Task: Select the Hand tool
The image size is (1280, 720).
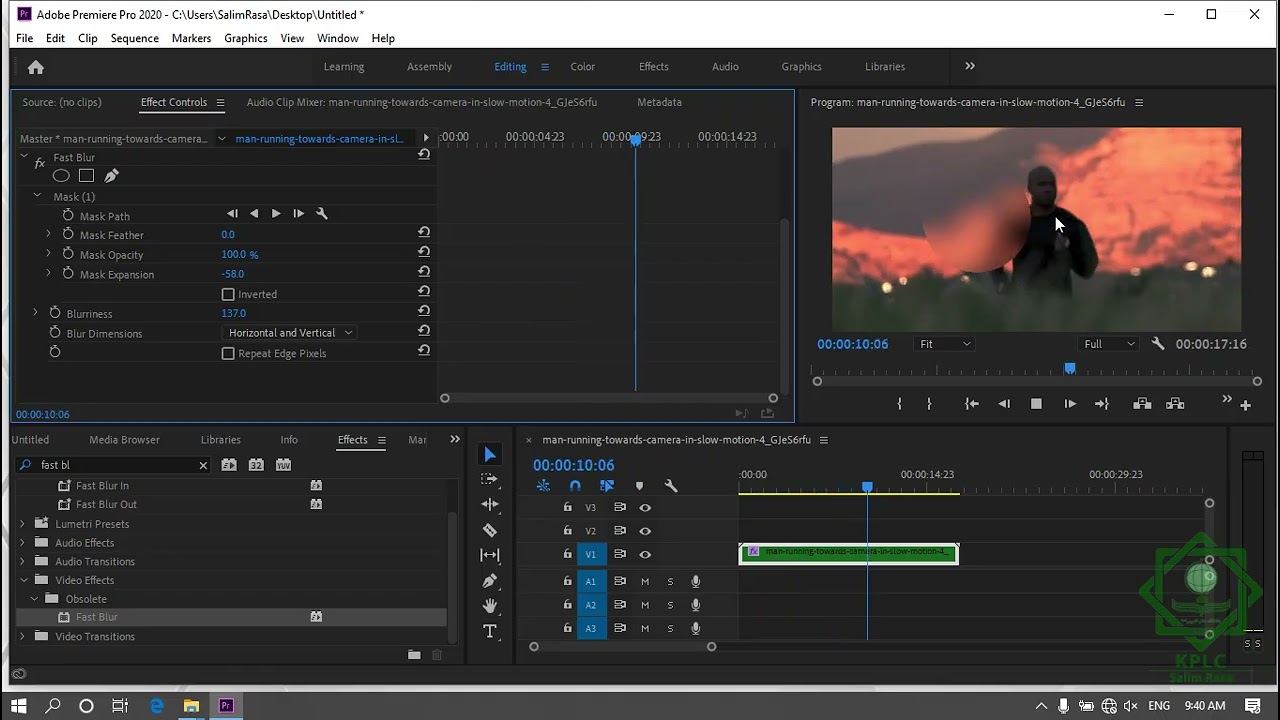Action: click(x=490, y=605)
